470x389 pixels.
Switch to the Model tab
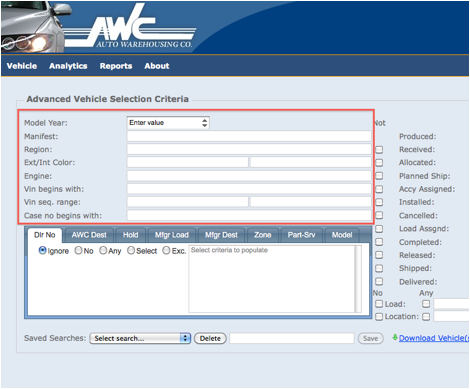click(x=342, y=235)
